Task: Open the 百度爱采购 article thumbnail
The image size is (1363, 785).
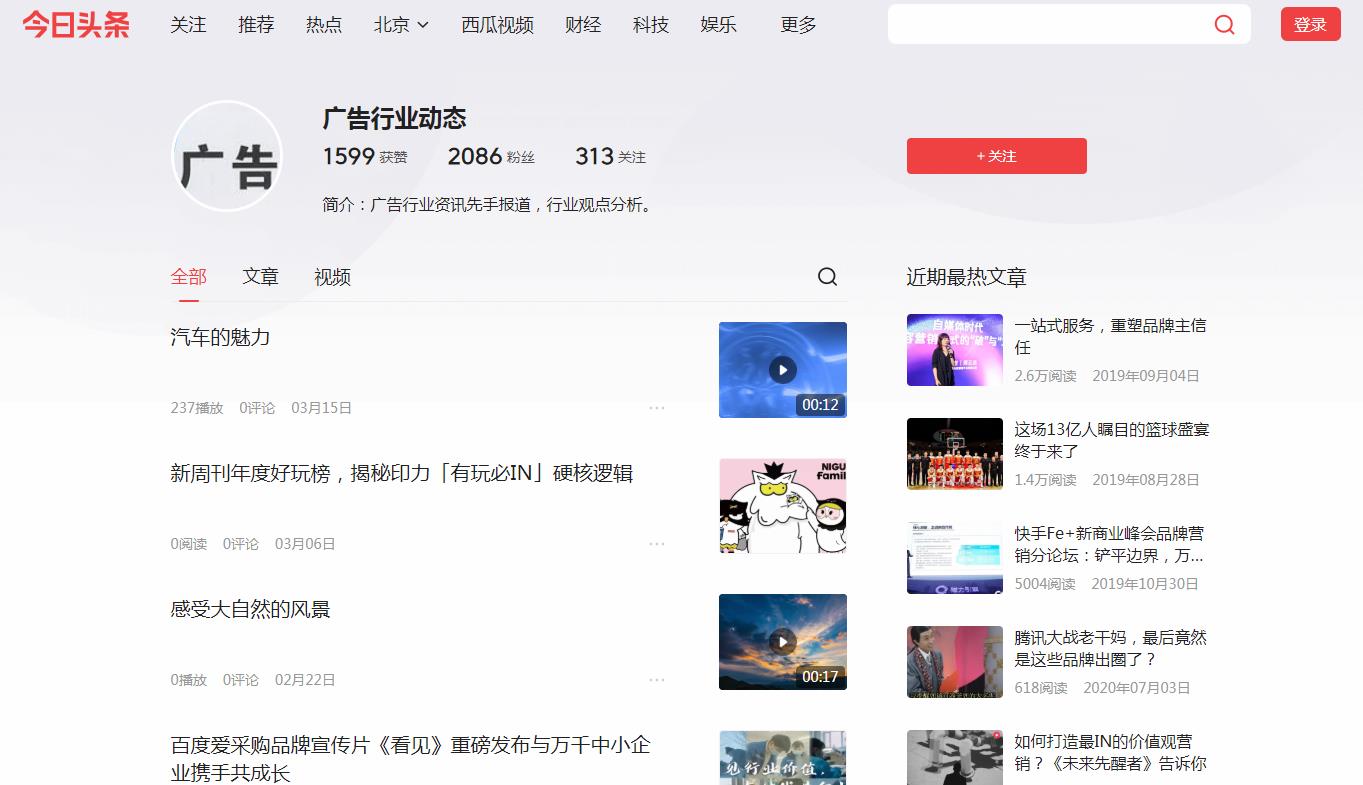Action: (783, 757)
